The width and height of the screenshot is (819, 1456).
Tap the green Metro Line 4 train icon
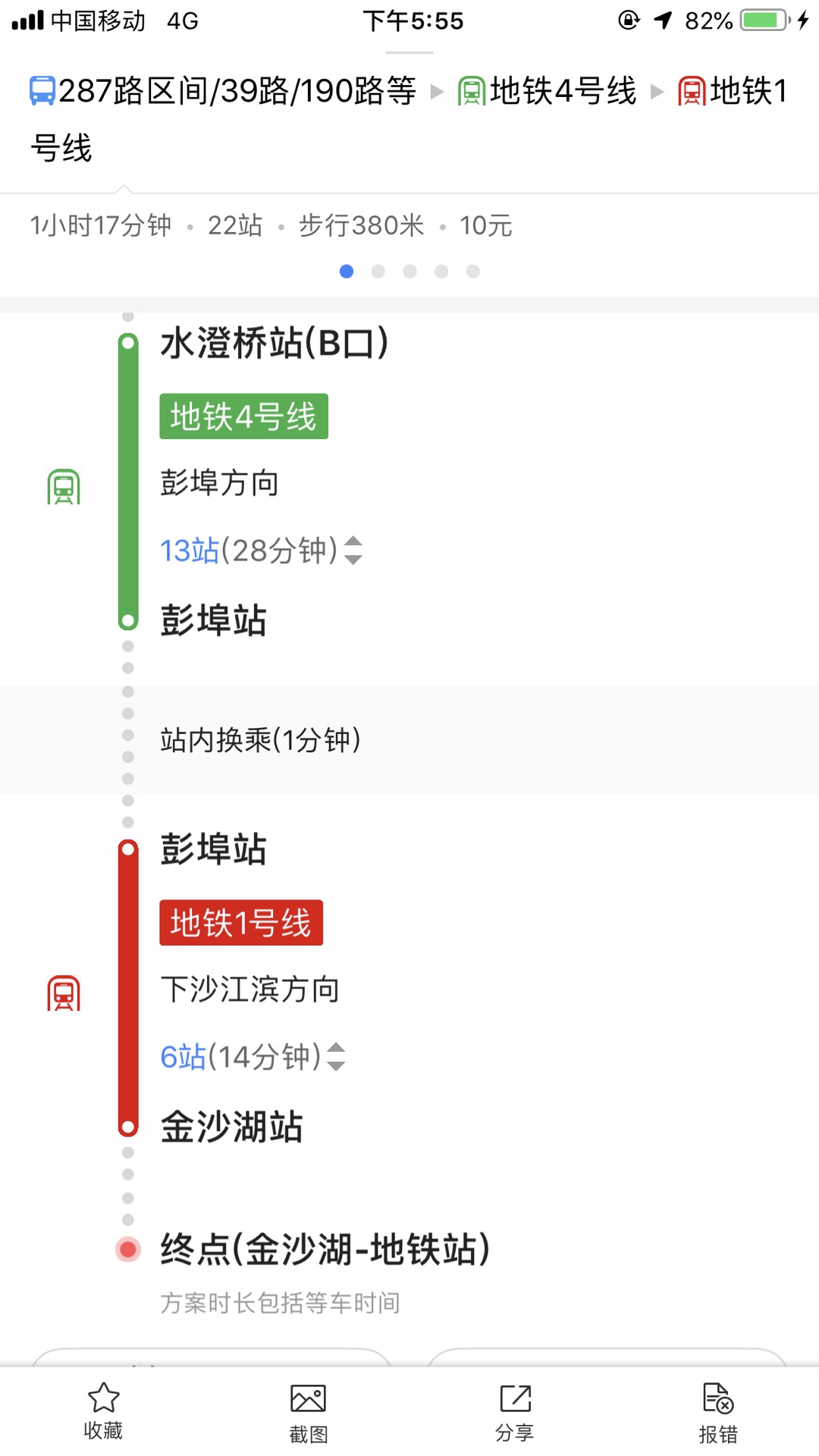(x=64, y=487)
